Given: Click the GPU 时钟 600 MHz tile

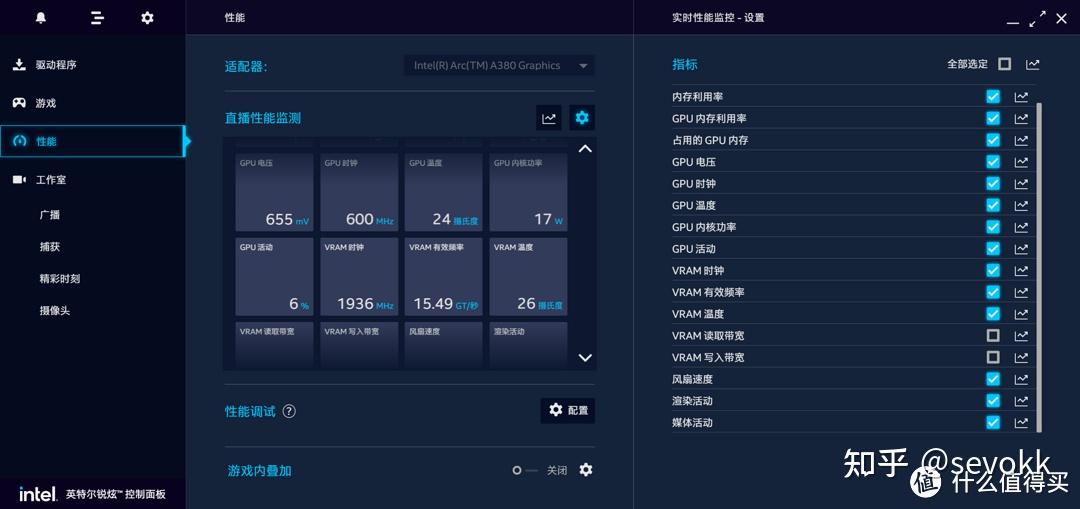Looking at the screenshot, I should pyautogui.click(x=359, y=192).
